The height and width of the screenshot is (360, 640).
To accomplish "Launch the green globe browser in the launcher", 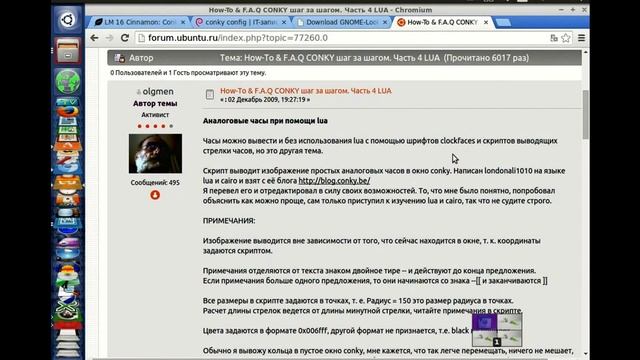I will [x=68, y=82].
